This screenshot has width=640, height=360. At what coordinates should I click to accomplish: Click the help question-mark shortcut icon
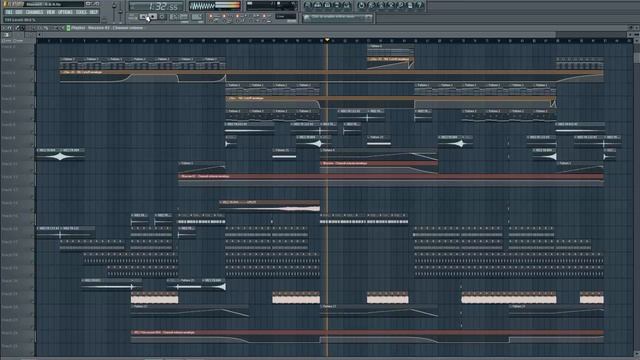(x=419, y=5)
